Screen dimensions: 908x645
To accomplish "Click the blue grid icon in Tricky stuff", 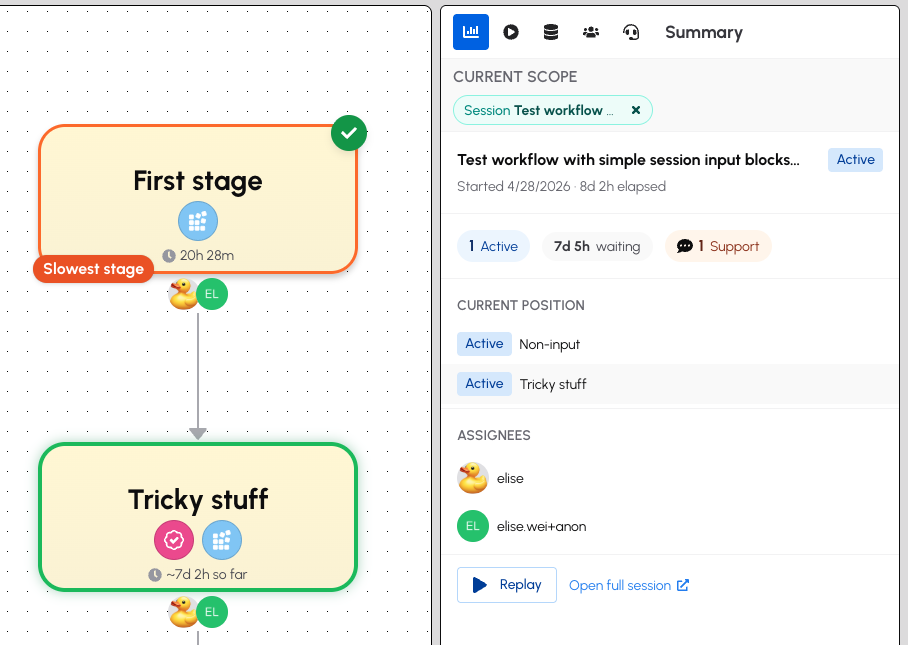I will tap(222, 540).
